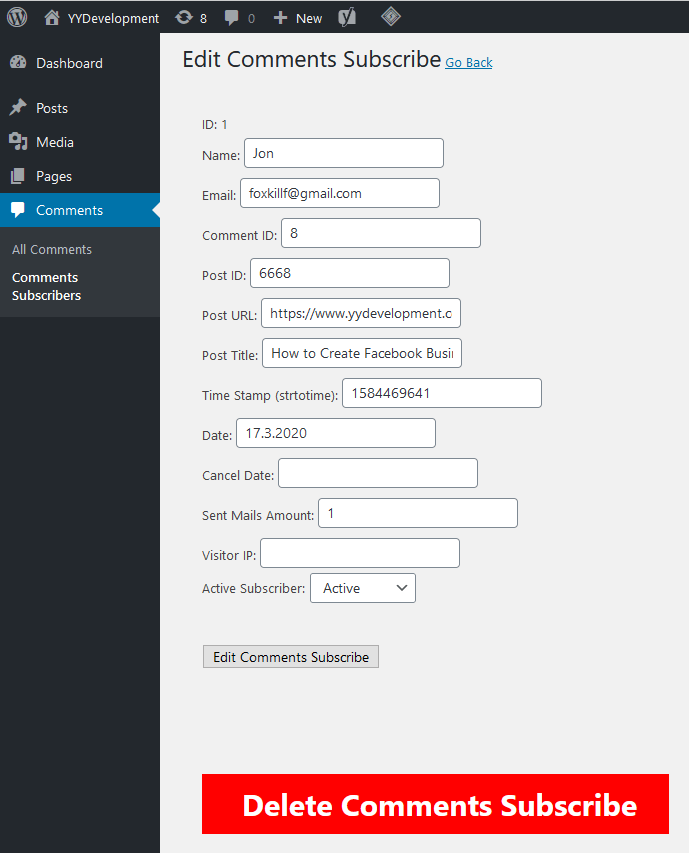Click the plus icon for New
This screenshot has width=689, height=853.
[x=280, y=18]
